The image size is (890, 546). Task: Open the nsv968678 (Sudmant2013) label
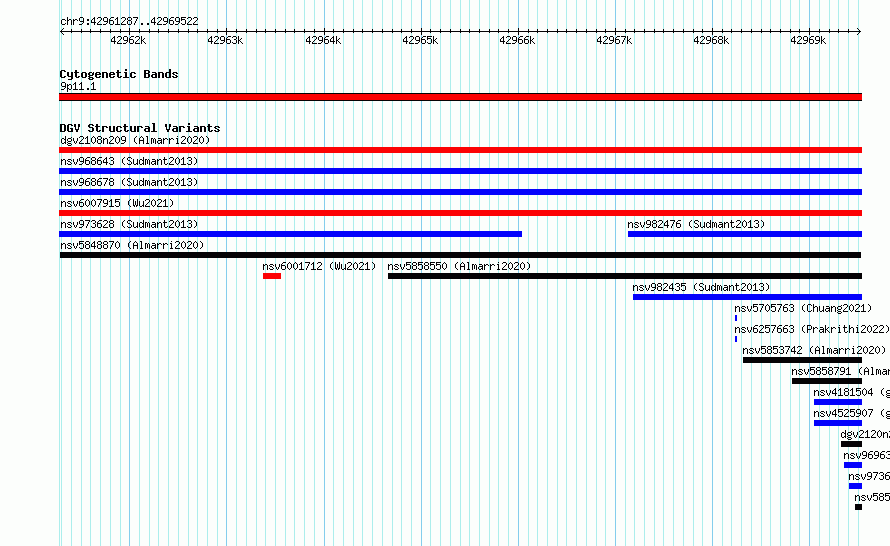point(129,182)
